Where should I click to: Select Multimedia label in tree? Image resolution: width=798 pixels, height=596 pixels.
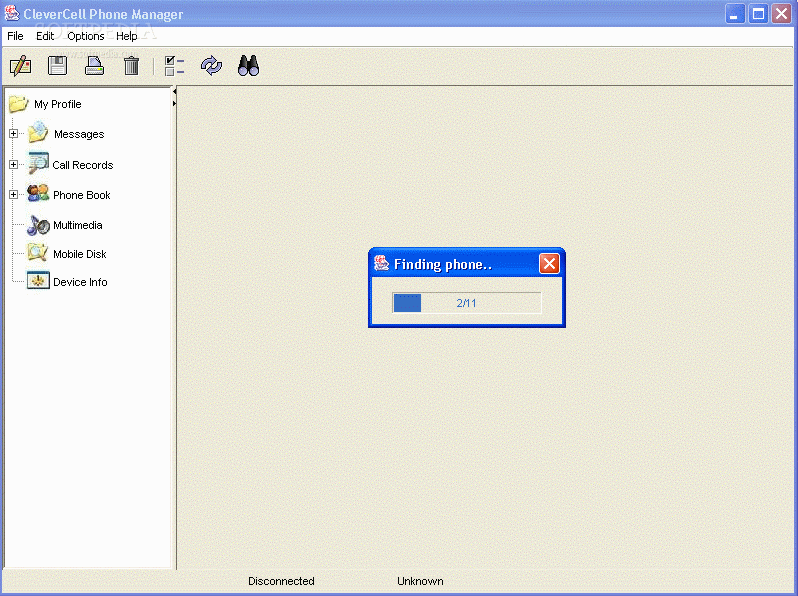click(77, 225)
